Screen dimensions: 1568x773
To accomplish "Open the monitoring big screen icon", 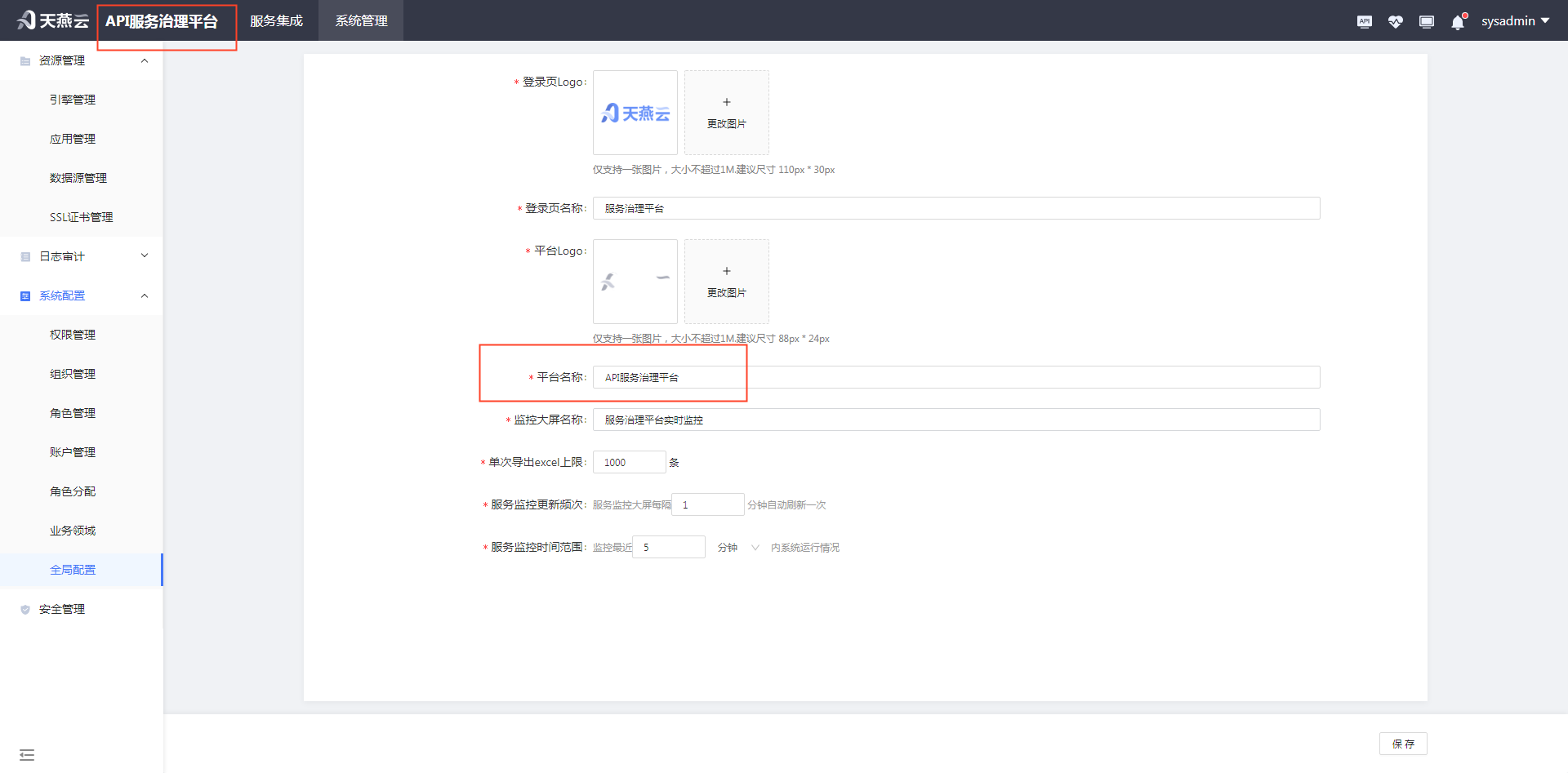I will tap(1426, 21).
